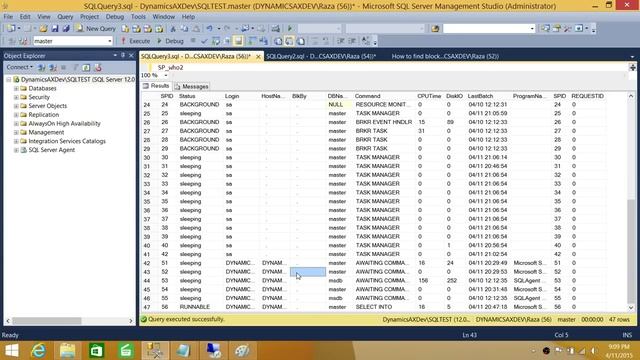Screen dimensions: 640x360
Task: Switch to How to find block query tab
Action: point(445,56)
